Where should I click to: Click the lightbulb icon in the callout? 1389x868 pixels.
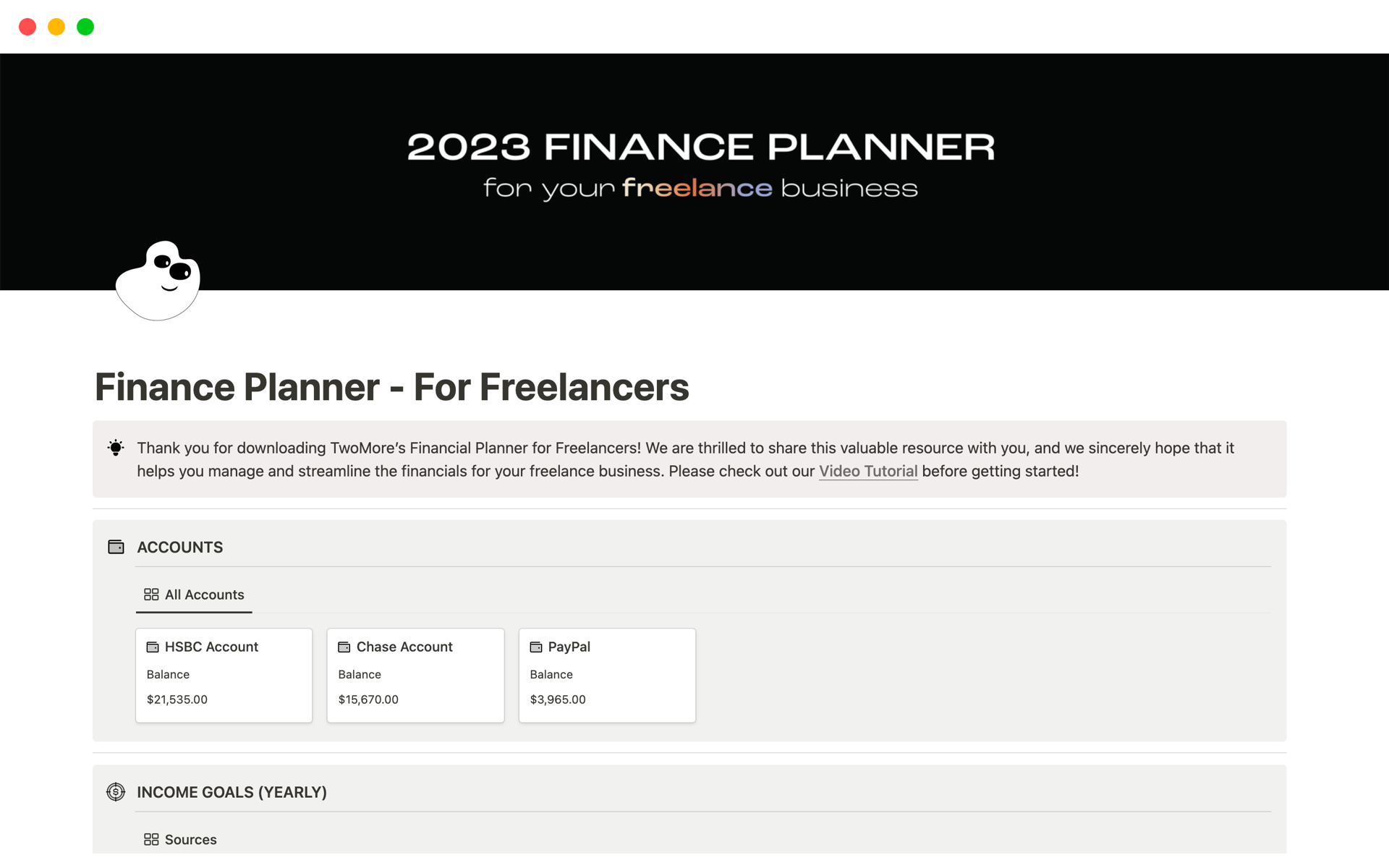point(116,448)
